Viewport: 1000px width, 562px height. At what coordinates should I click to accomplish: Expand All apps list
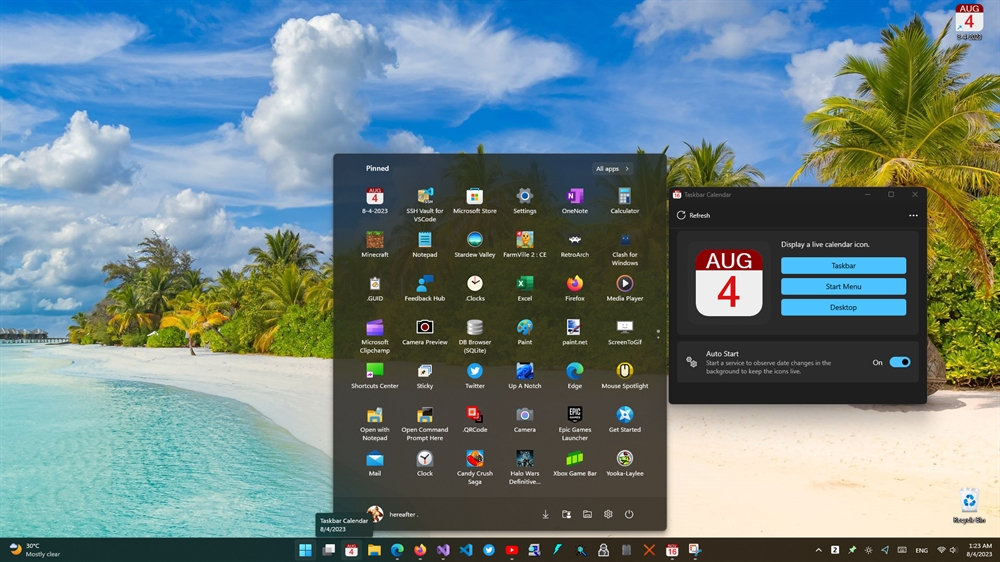tap(612, 168)
